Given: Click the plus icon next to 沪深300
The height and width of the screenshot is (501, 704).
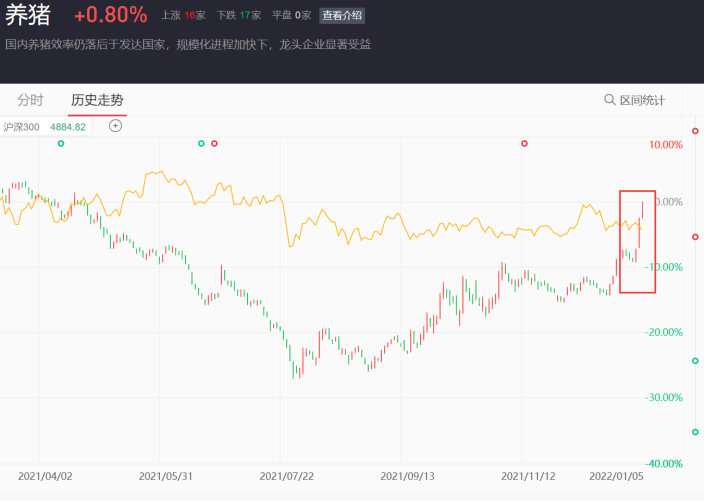Looking at the screenshot, I should tap(115, 126).
